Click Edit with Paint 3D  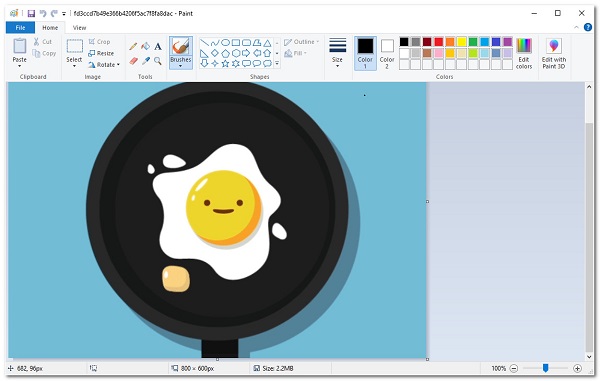point(554,53)
